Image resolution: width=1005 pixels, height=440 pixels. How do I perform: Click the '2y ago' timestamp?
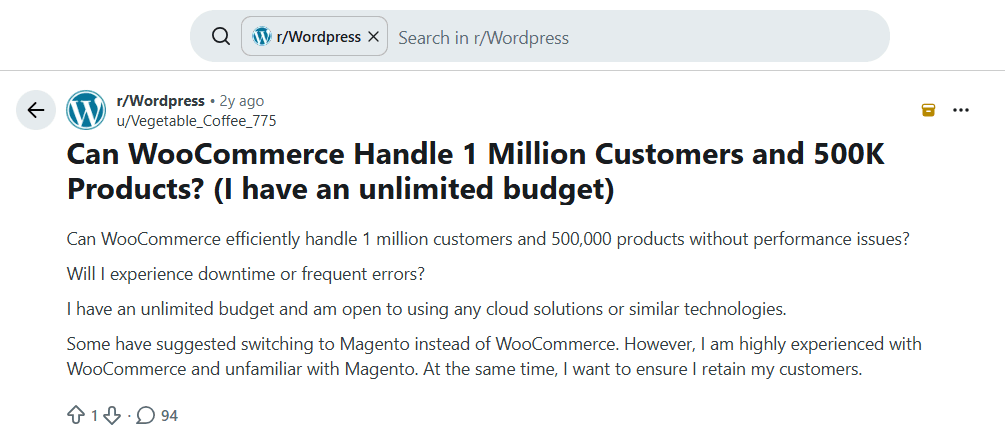[242, 101]
